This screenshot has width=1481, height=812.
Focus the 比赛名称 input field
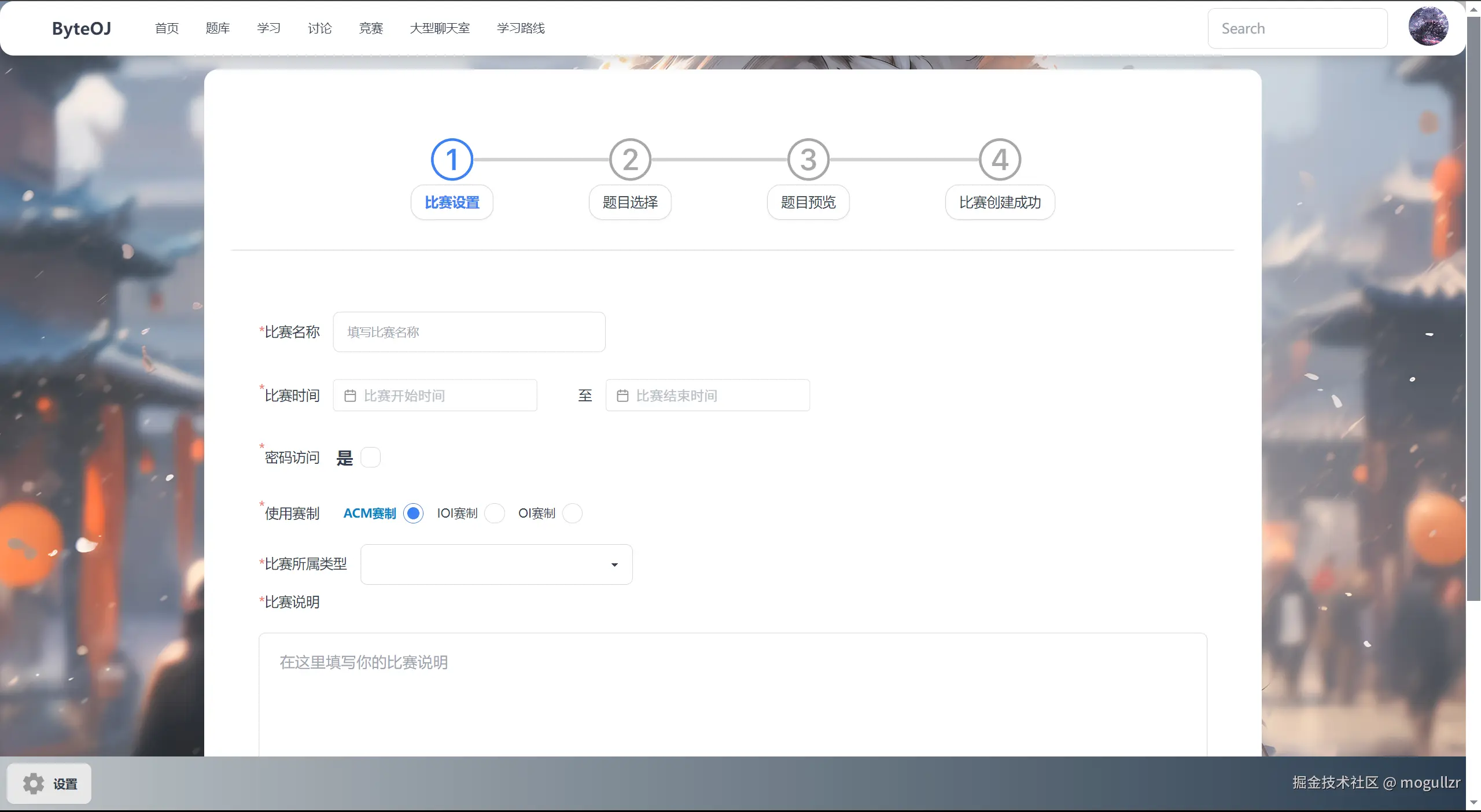tap(469, 332)
